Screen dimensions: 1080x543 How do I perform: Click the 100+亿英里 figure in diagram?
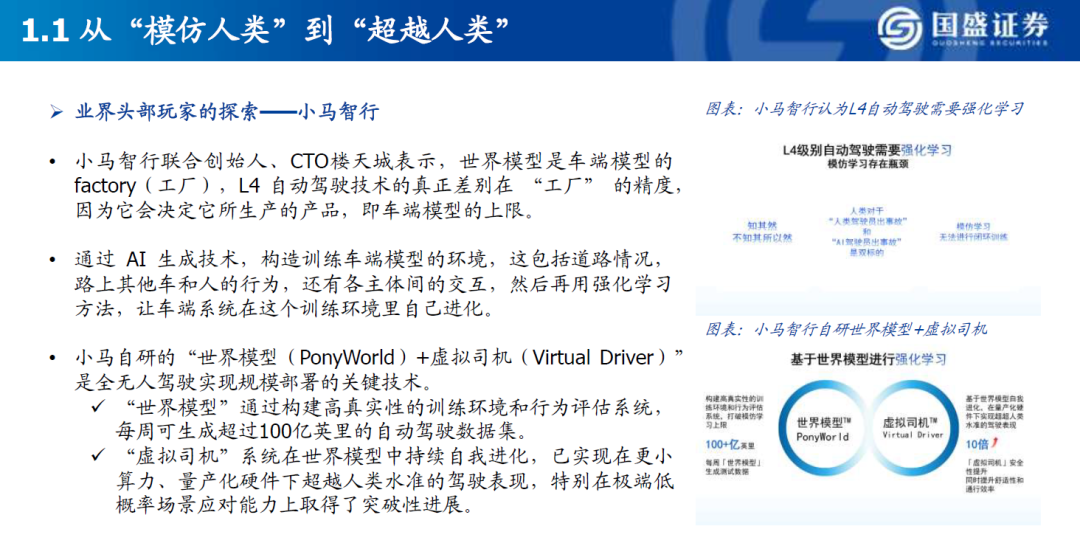point(730,445)
